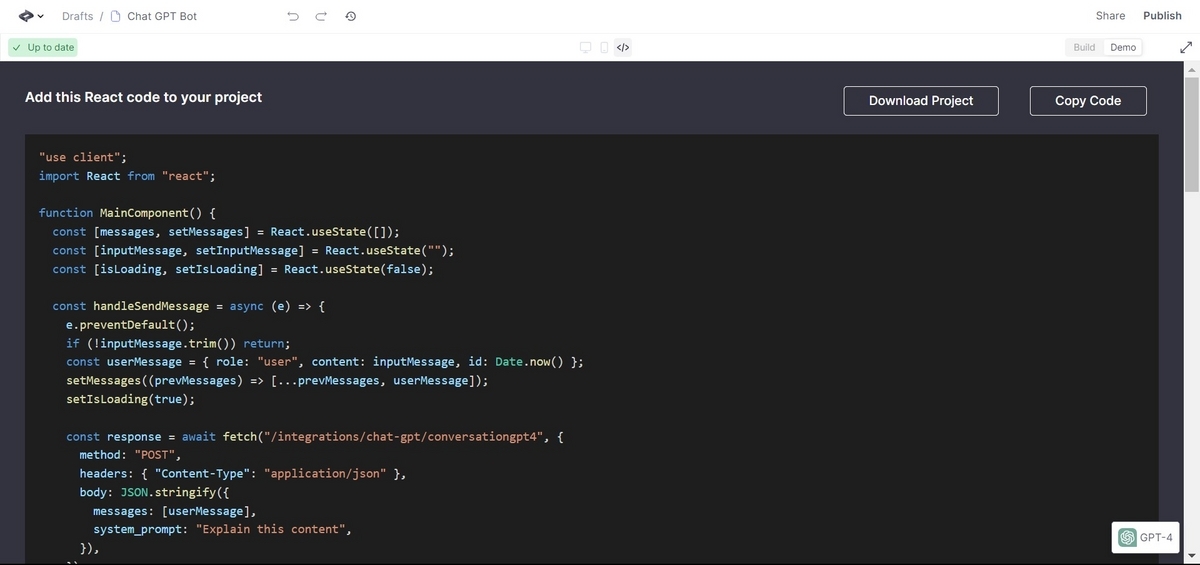
Task: Click the await fetch conversationgpt4 line
Action: tap(316, 437)
